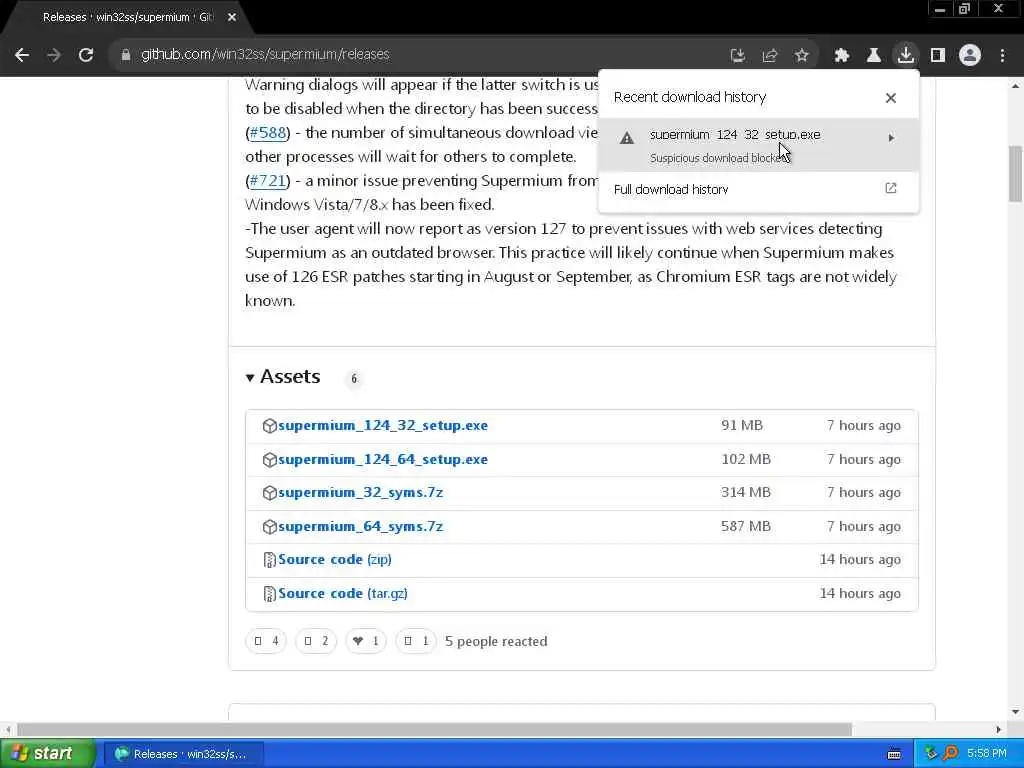Expand options arrow for blocked download
This screenshot has height=768, width=1024.
(x=891, y=138)
